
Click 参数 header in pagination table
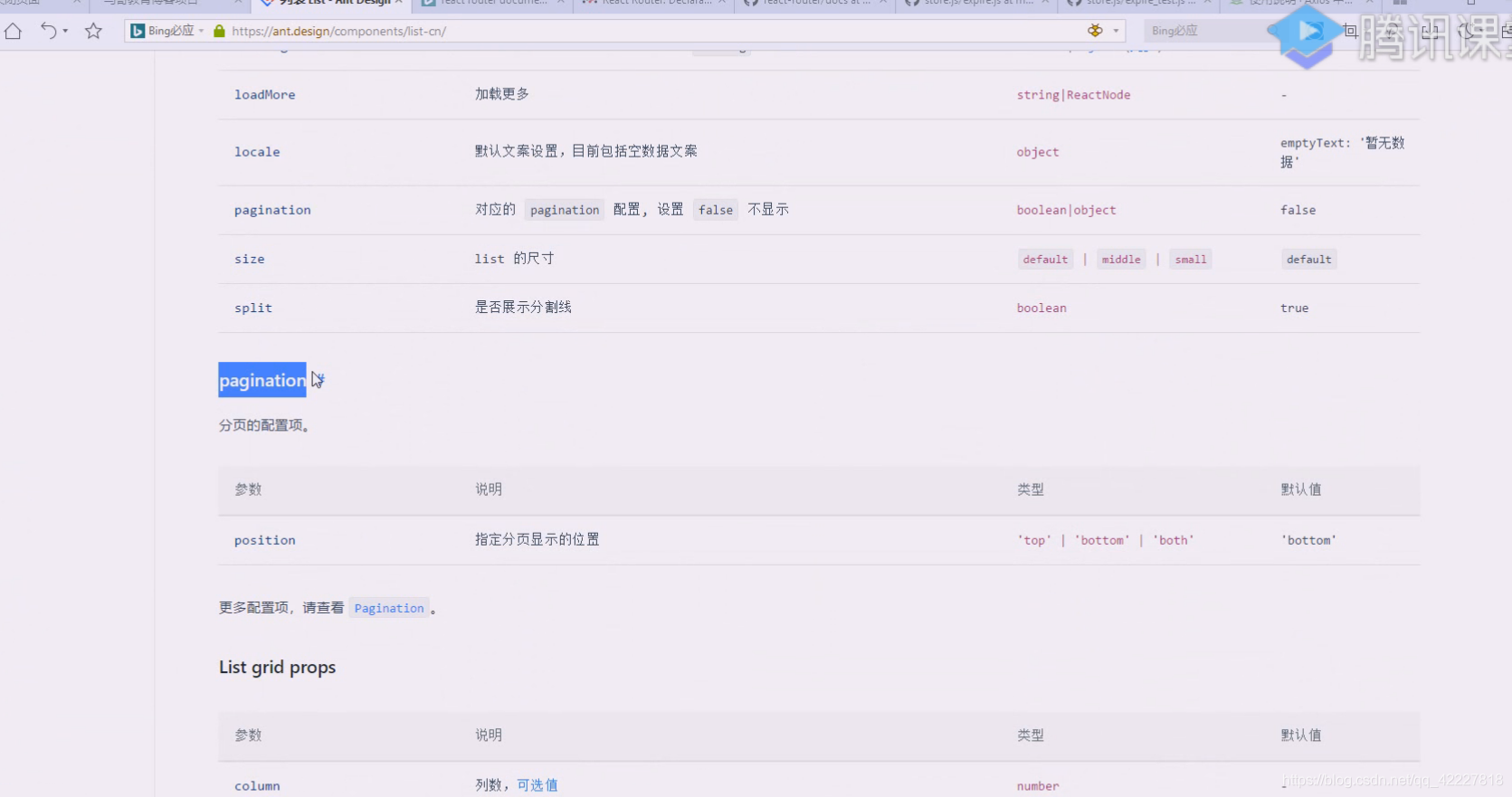point(248,489)
